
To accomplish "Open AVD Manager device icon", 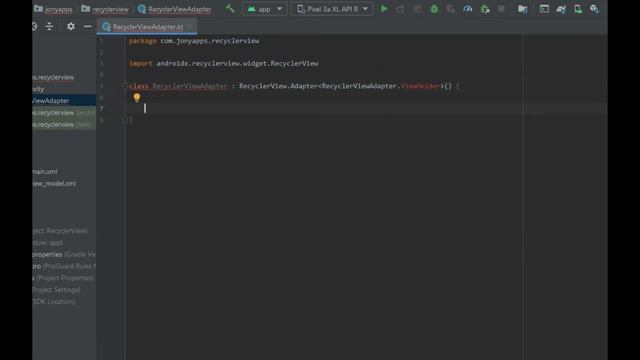I will click(578, 9).
